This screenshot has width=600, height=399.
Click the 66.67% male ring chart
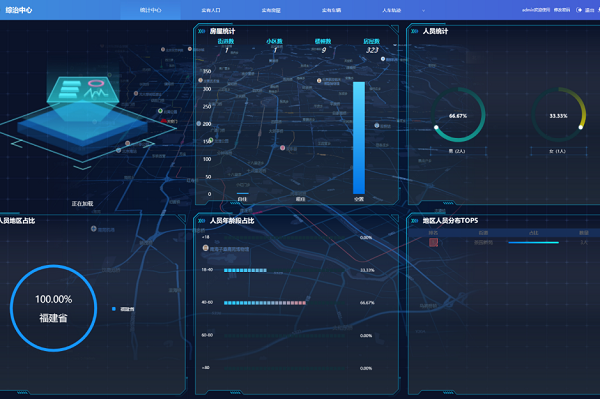click(458, 115)
